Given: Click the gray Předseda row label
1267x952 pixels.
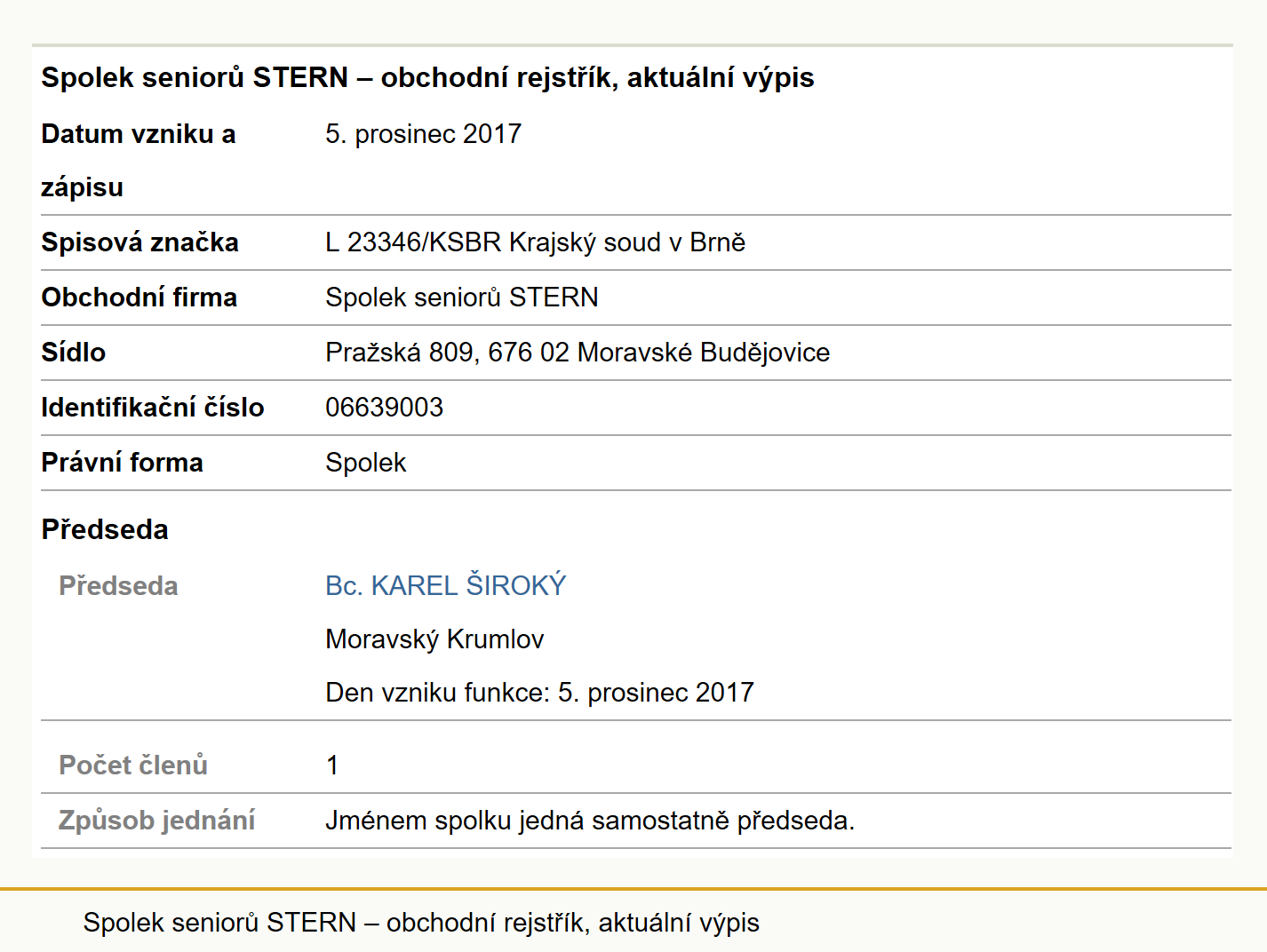Looking at the screenshot, I should coord(118,586).
